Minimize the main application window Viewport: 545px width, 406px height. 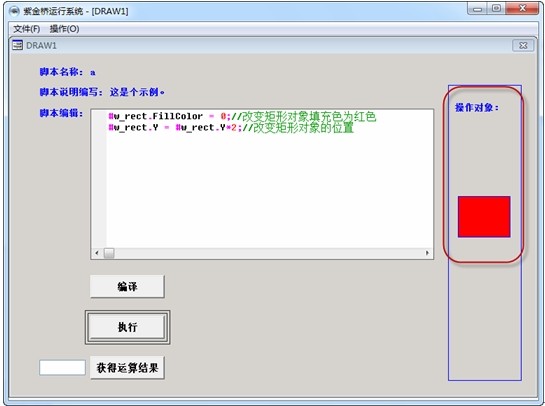coord(478,8)
